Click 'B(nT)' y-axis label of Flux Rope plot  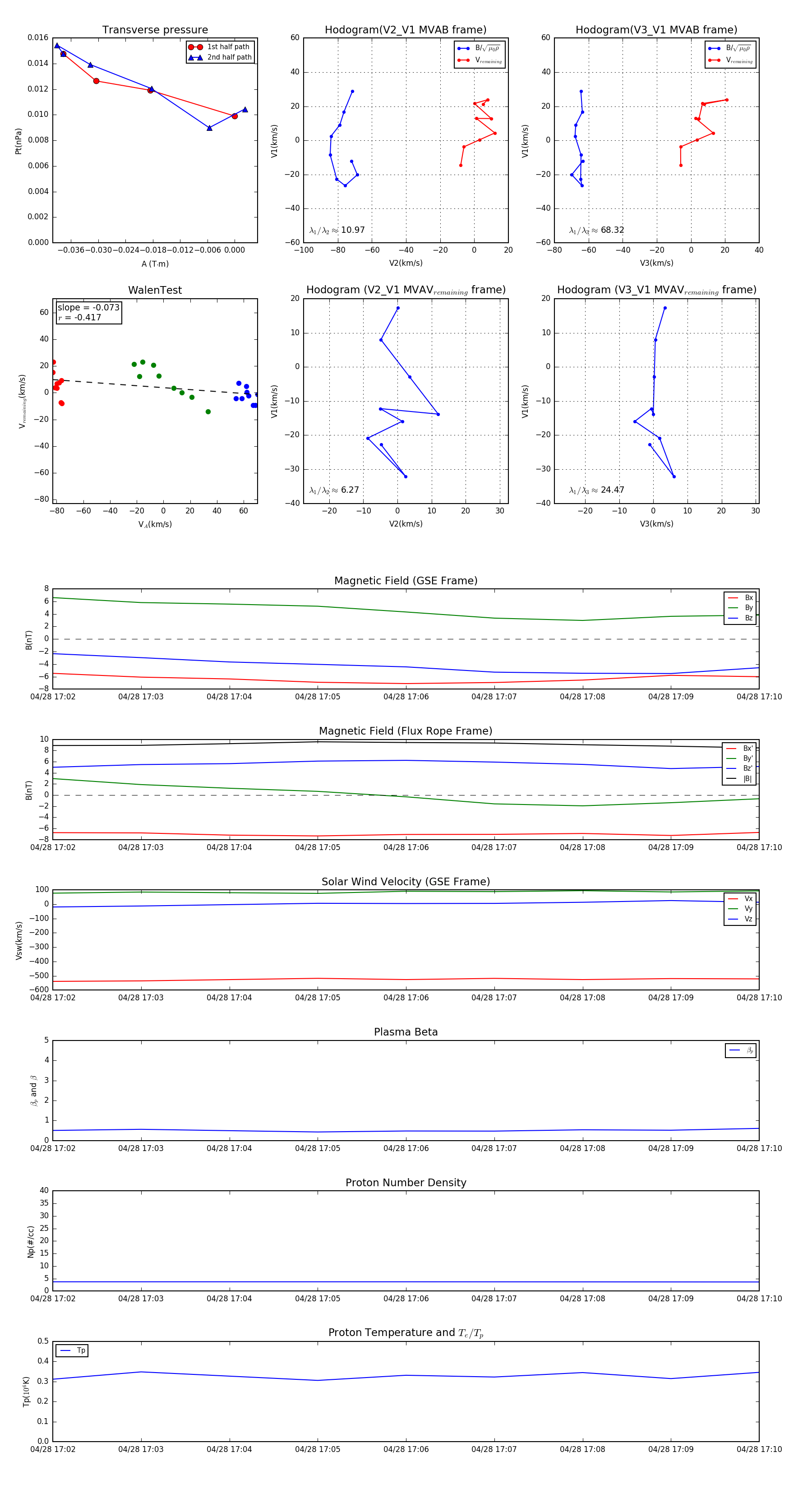29,790
